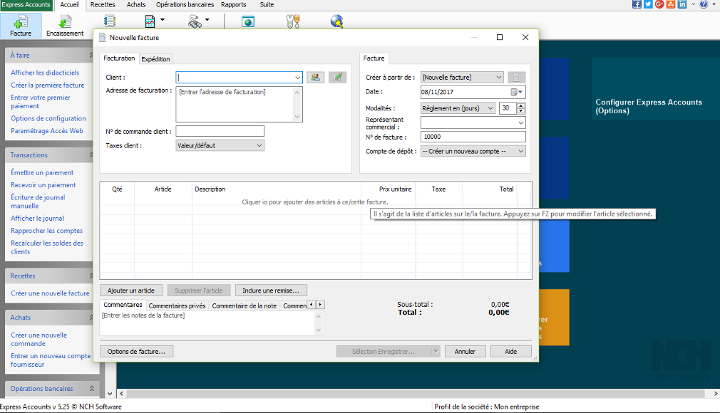This screenshot has width=720, height=413.
Task: Click the select client people icon
Action: pos(315,77)
